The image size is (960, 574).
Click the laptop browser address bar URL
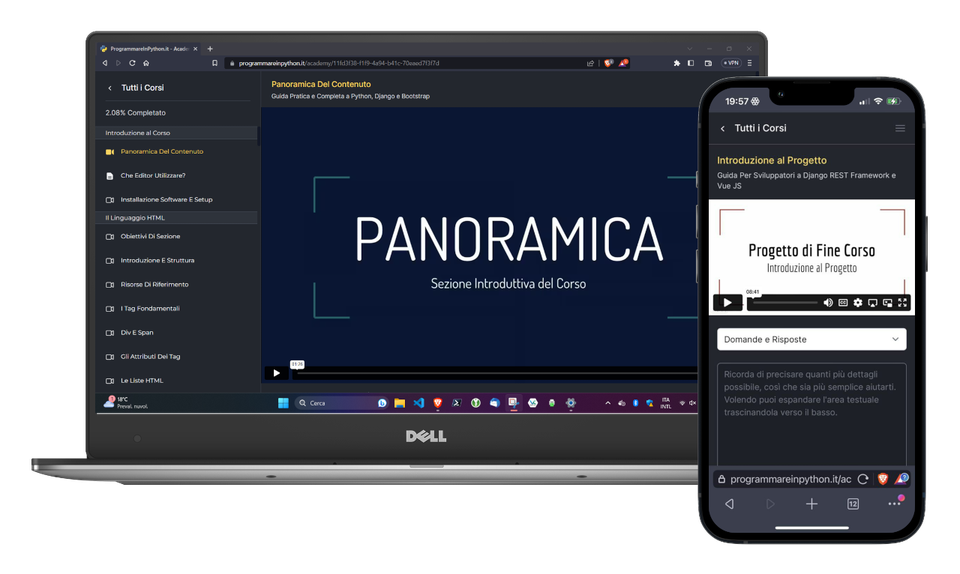[339, 63]
